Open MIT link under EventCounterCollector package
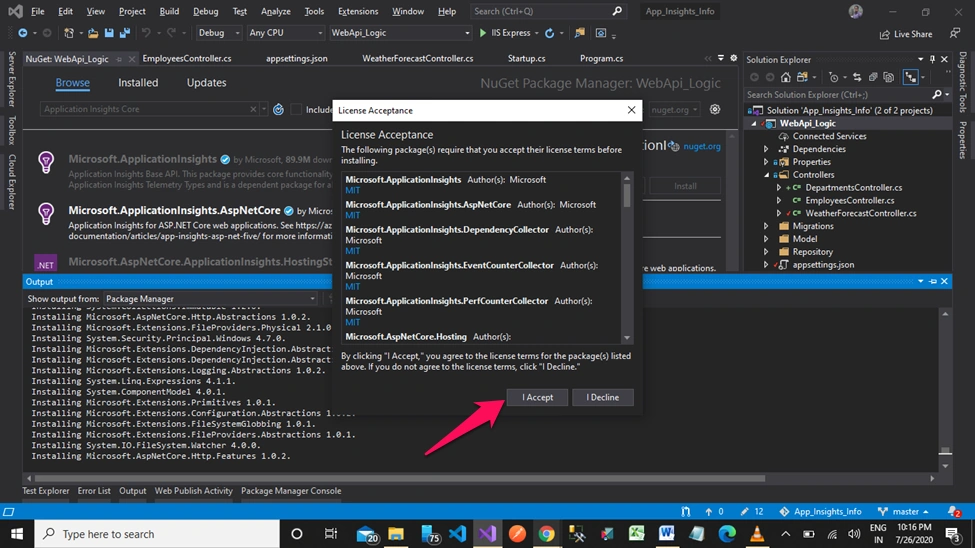The image size is (975, 548). (x=353, y=286)
